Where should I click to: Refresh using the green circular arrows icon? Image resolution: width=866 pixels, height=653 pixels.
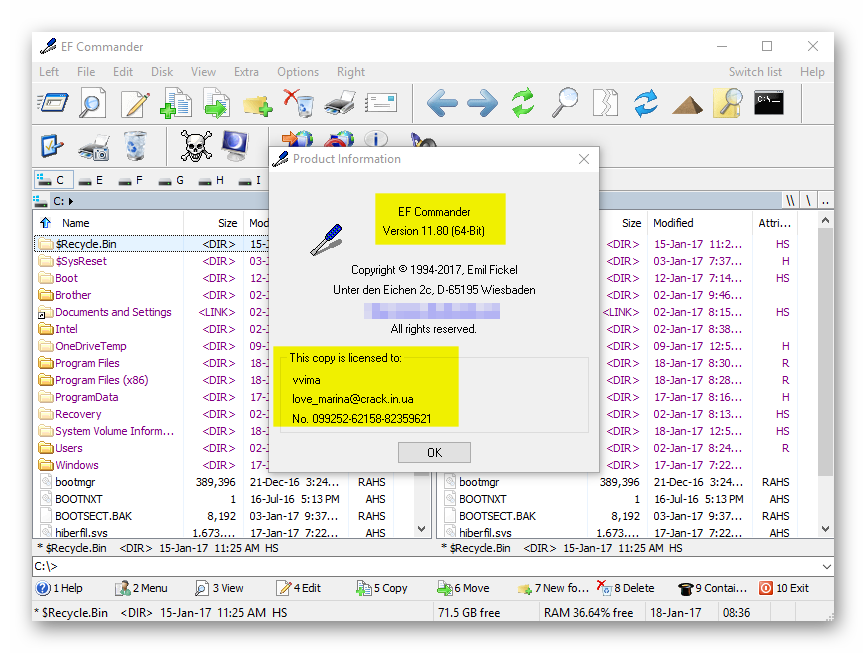(523, 103)
